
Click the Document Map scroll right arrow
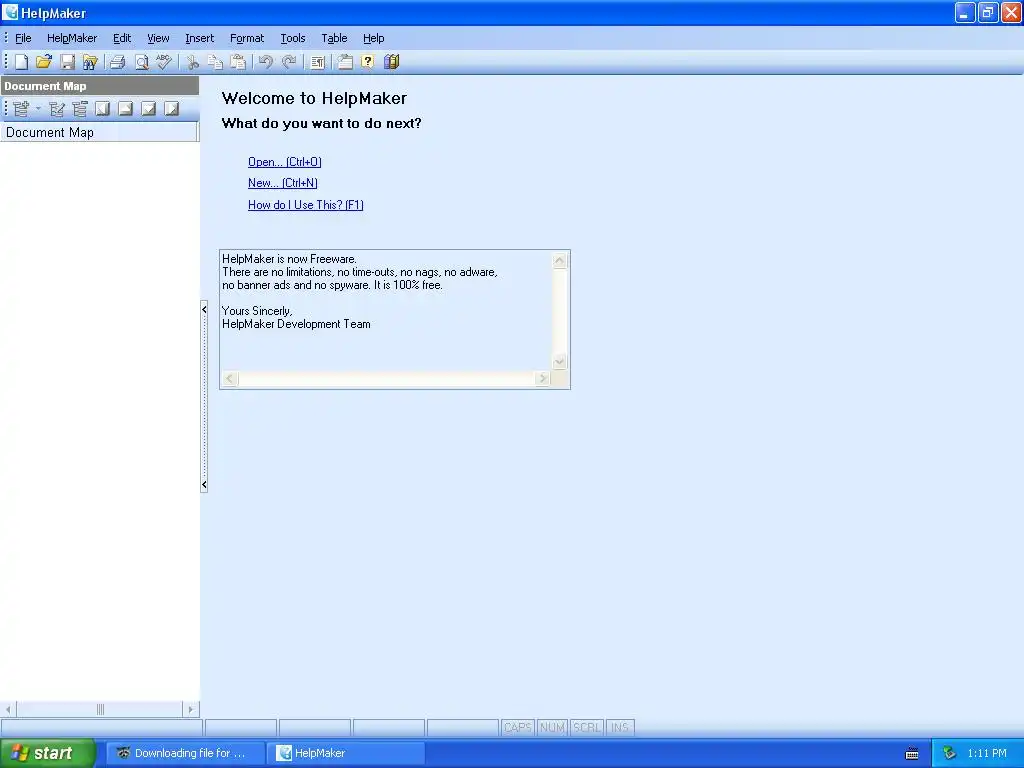191,709
